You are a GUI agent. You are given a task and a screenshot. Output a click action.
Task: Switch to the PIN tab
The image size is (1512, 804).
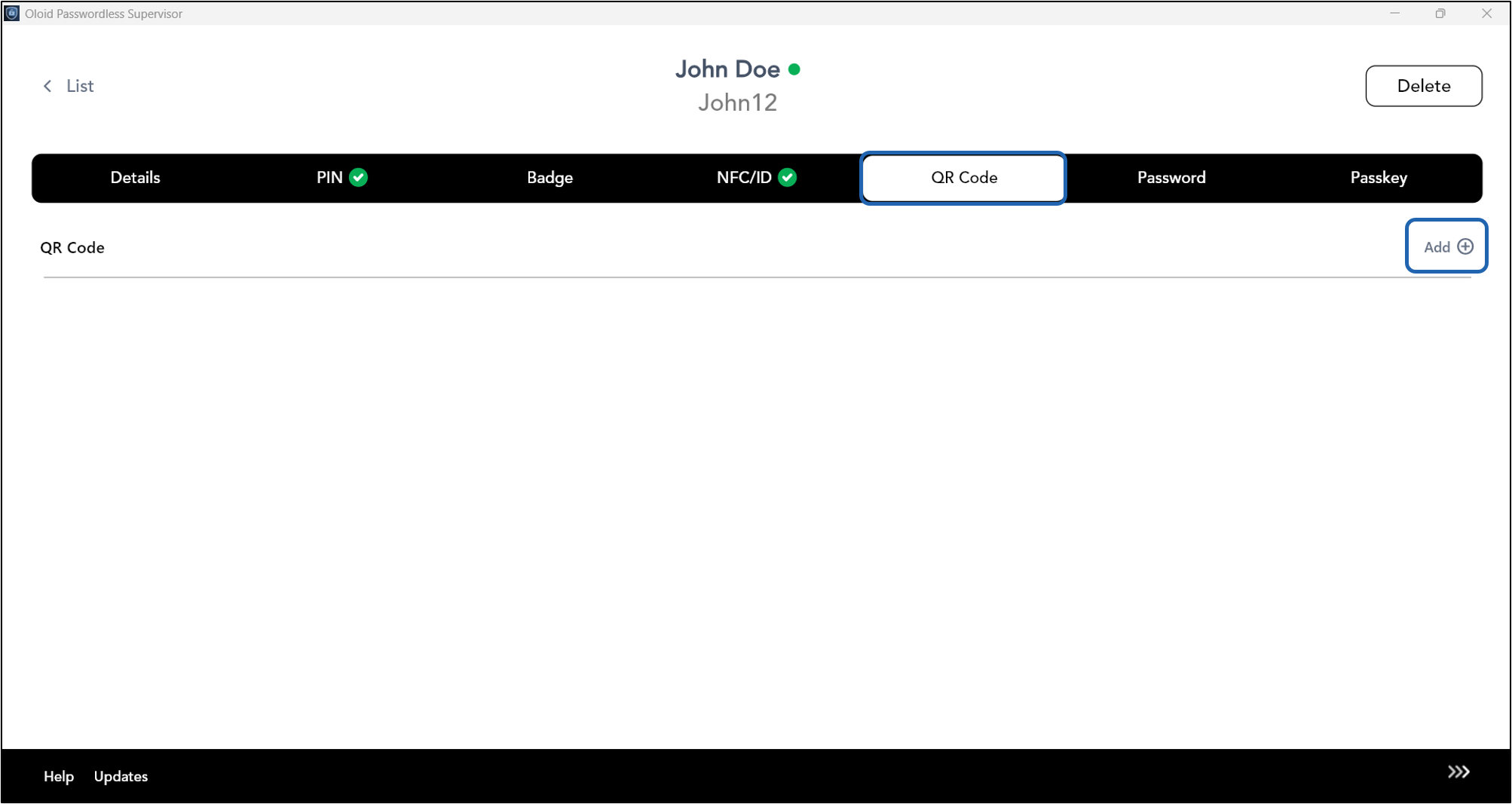[341, 178]
